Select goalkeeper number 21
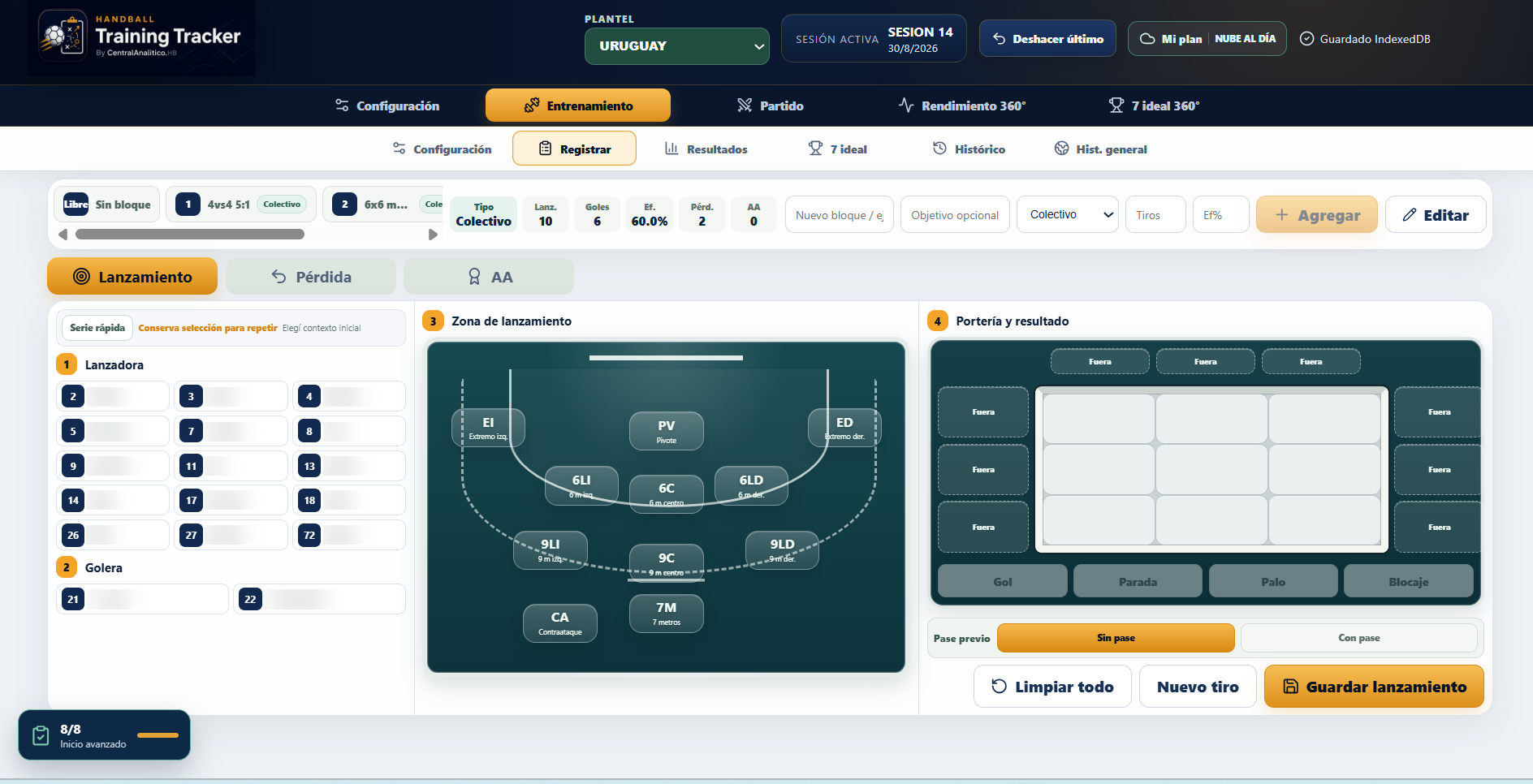The height and width of the screenshot is (784, 1533). (x=142, y=599)
